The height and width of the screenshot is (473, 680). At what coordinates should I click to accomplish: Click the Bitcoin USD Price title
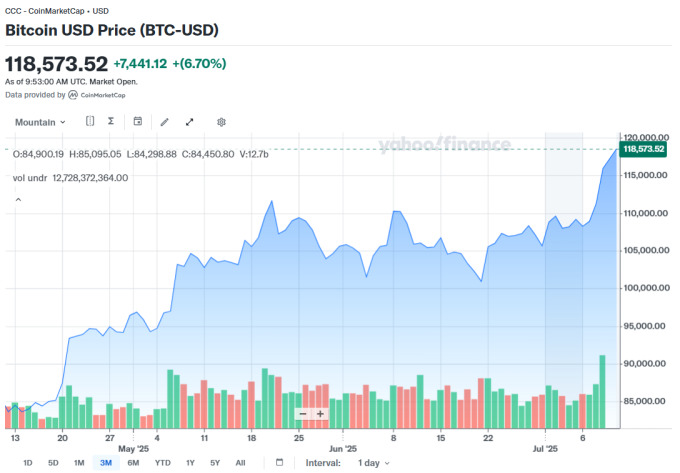112,30
